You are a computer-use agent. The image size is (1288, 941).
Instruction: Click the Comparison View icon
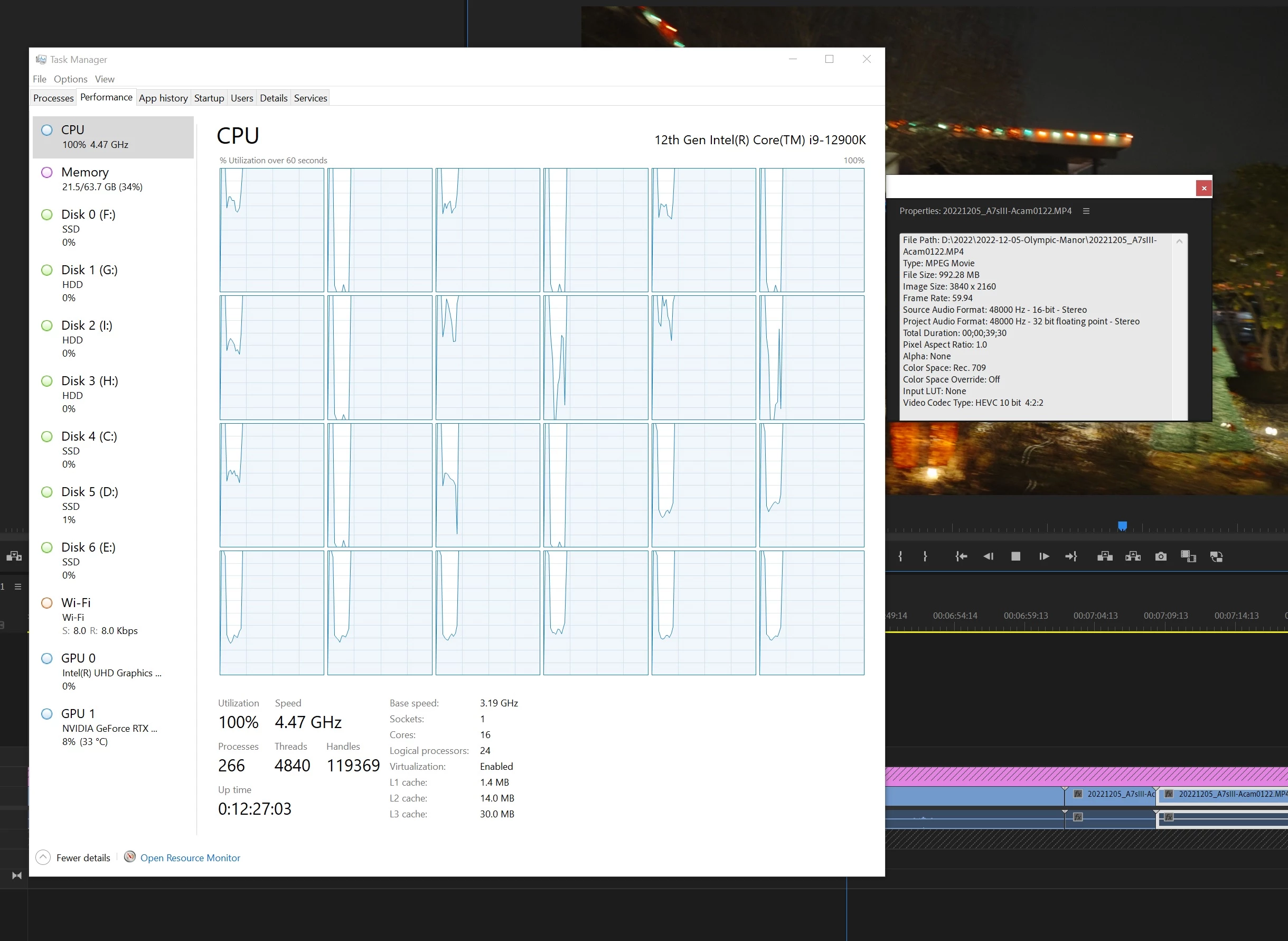click(x=1188, y=556)
